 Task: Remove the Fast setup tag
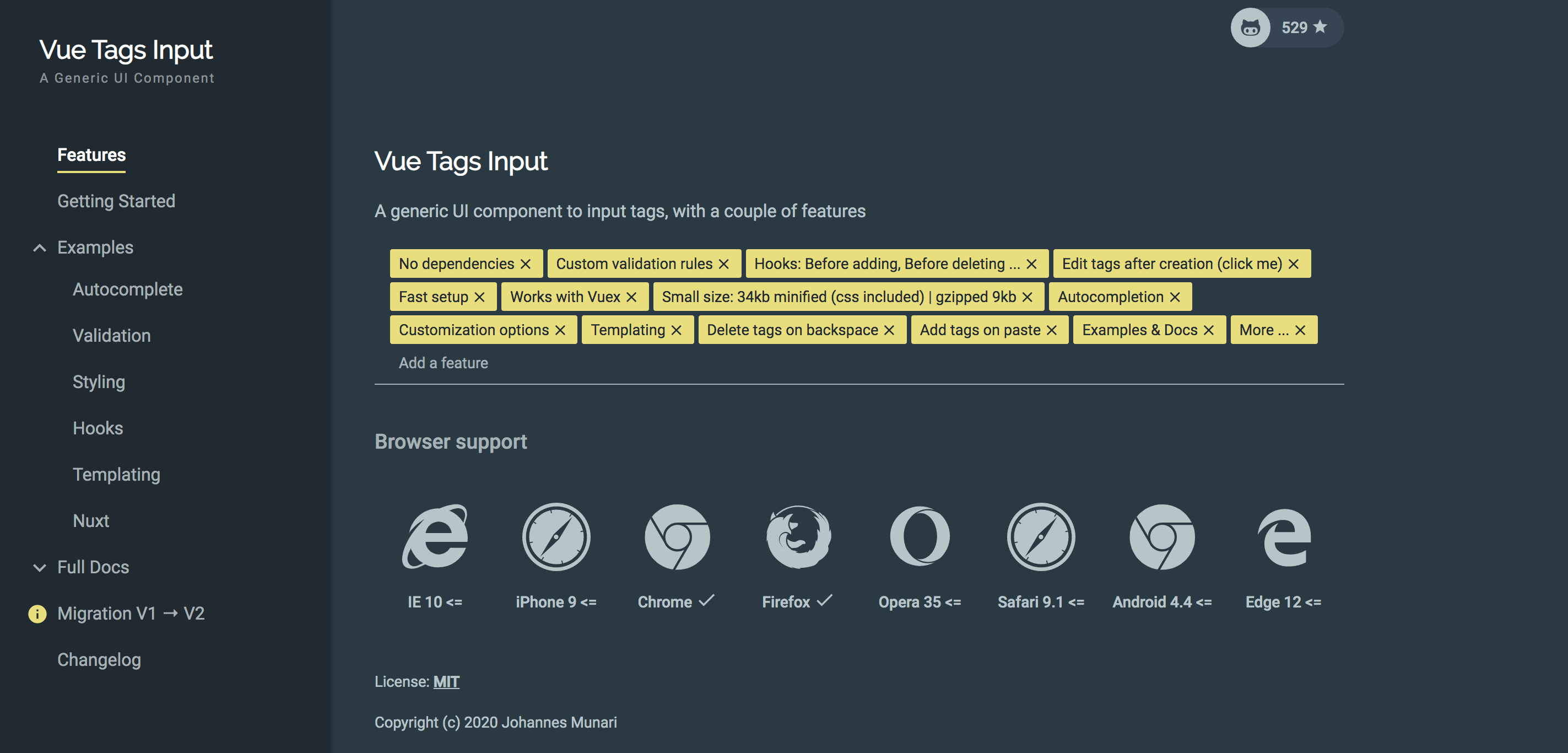click(480, 297)
